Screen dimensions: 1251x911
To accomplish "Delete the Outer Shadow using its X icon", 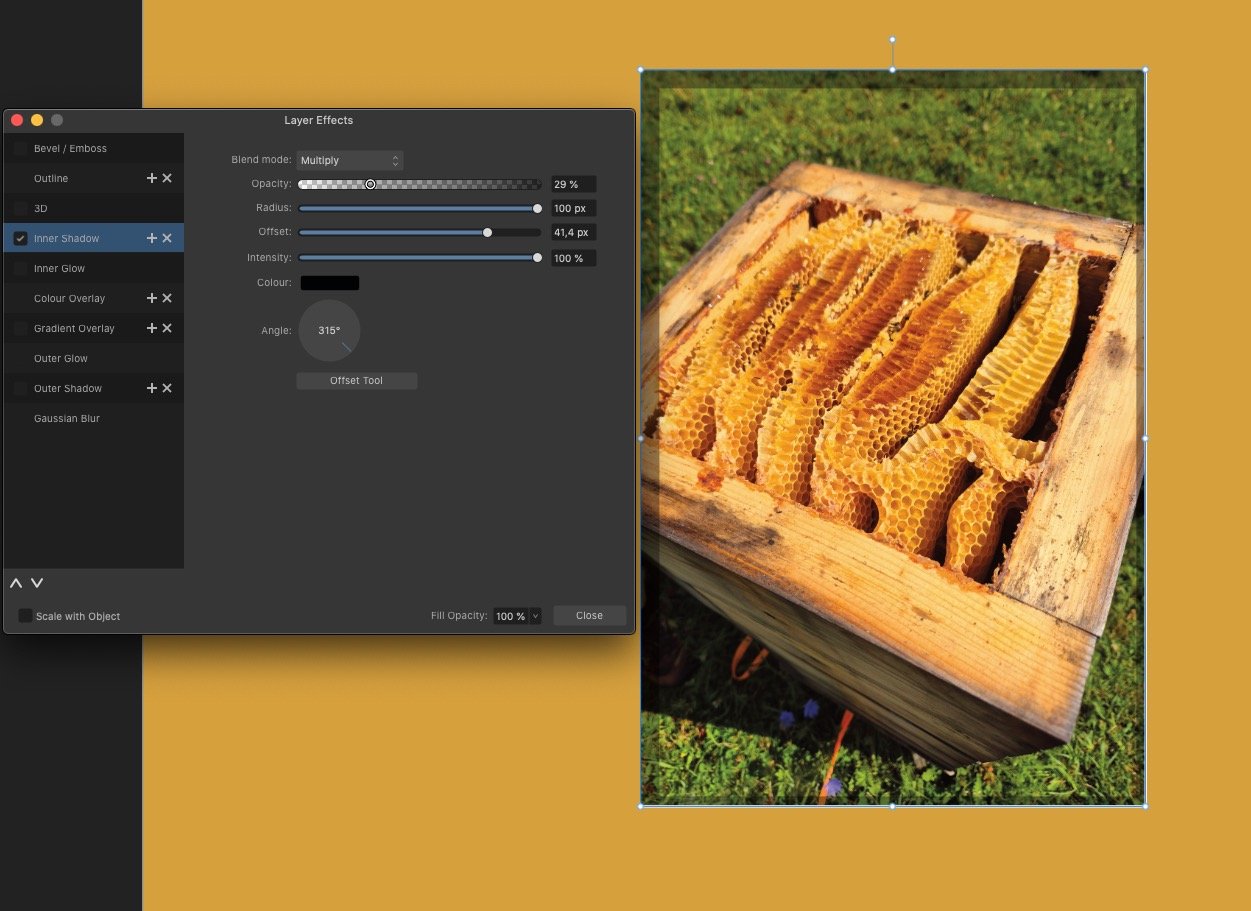I will (167, 388).
